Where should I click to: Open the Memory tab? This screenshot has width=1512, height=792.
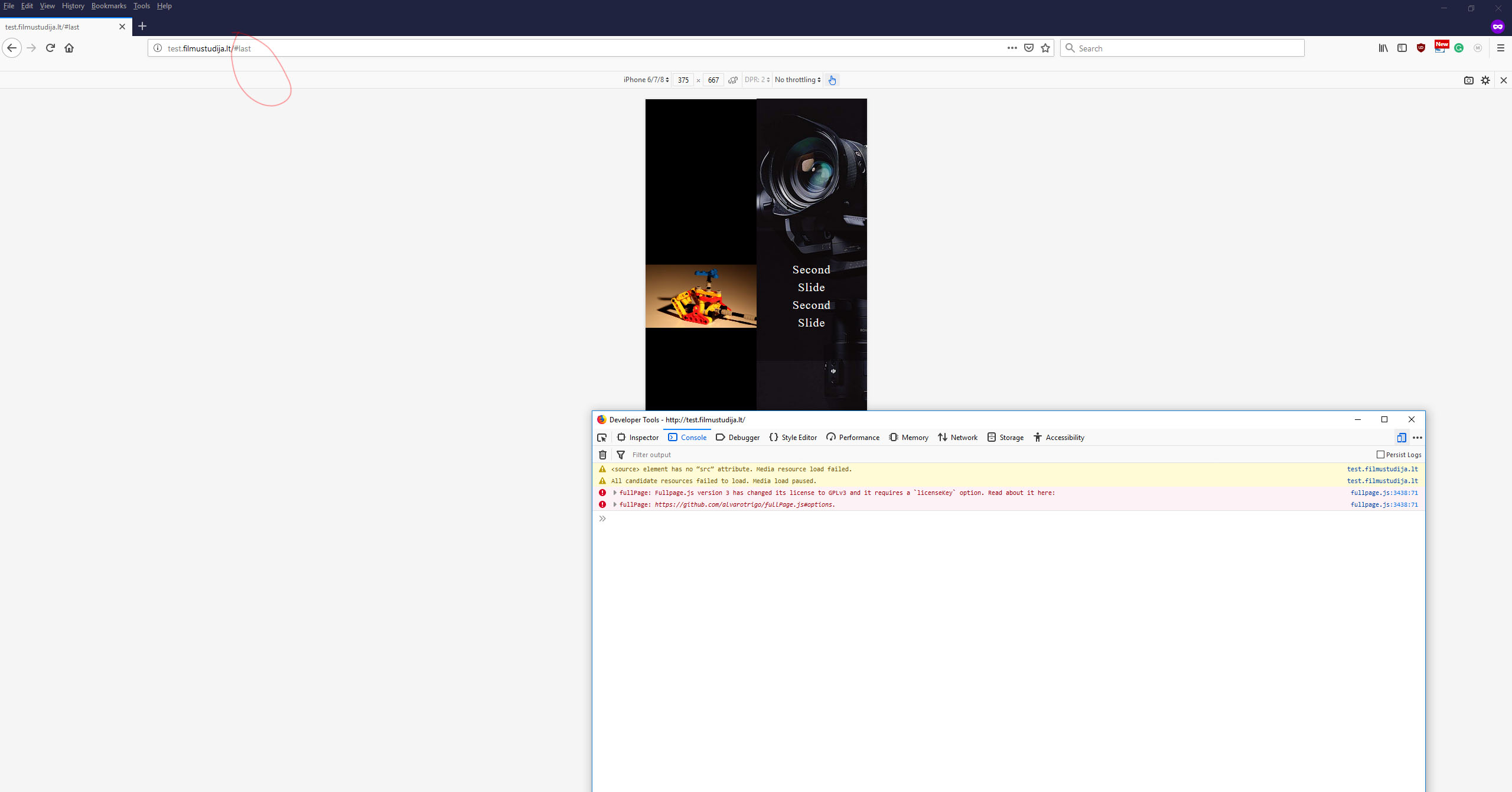(x=909, y=438)
